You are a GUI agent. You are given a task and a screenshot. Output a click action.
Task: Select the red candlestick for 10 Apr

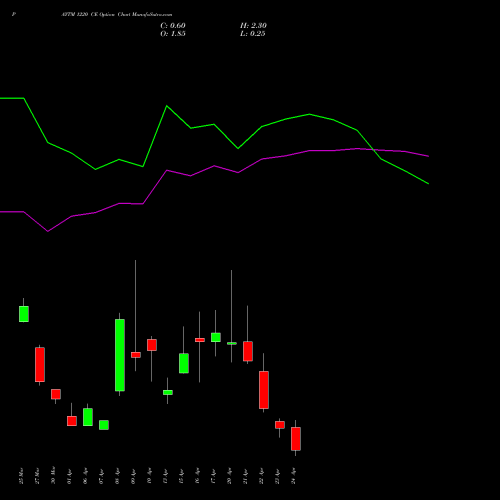[x=152, y=345]
